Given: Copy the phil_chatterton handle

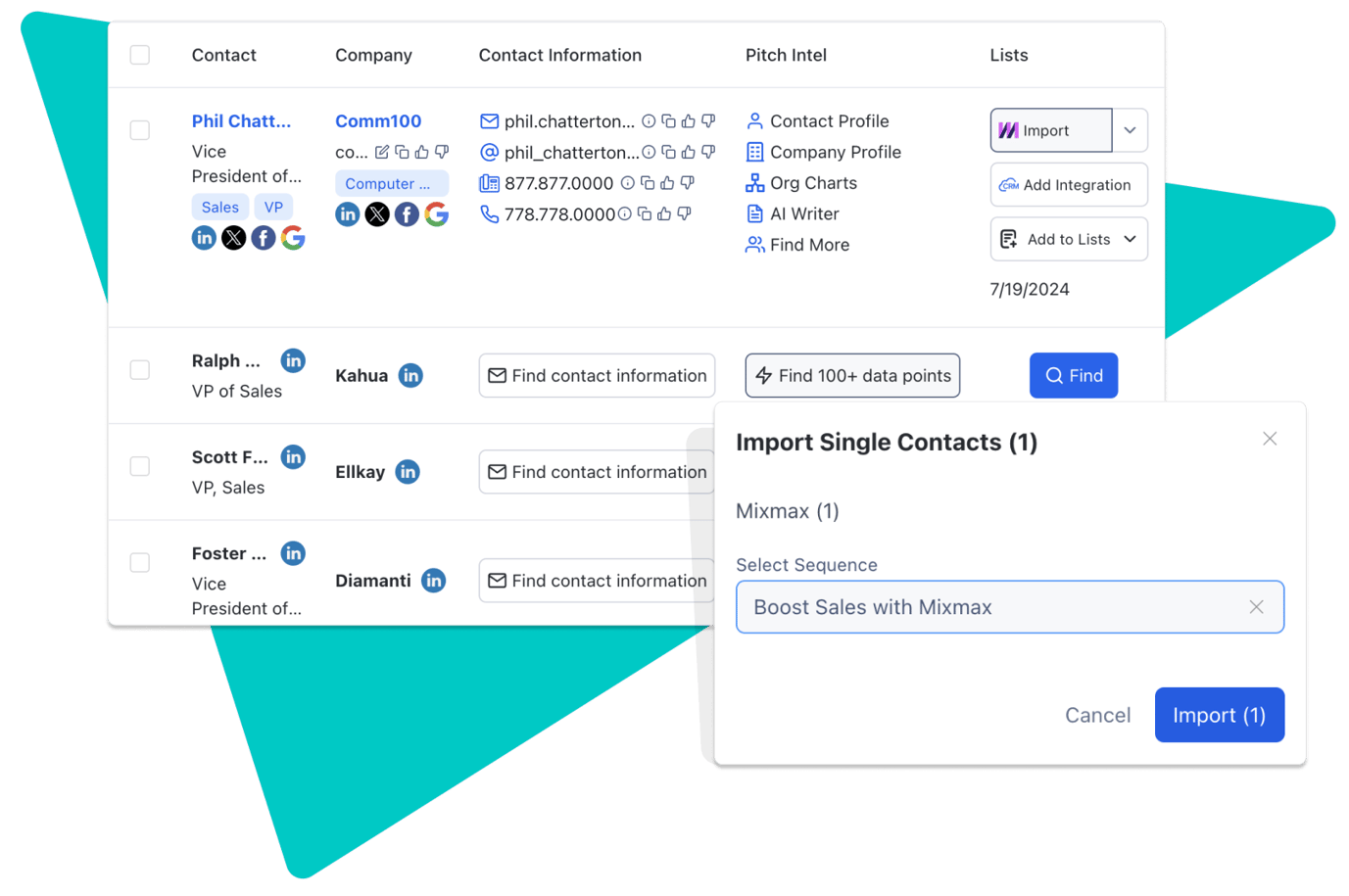Looking at the screenshot, I should click(668, 152).
